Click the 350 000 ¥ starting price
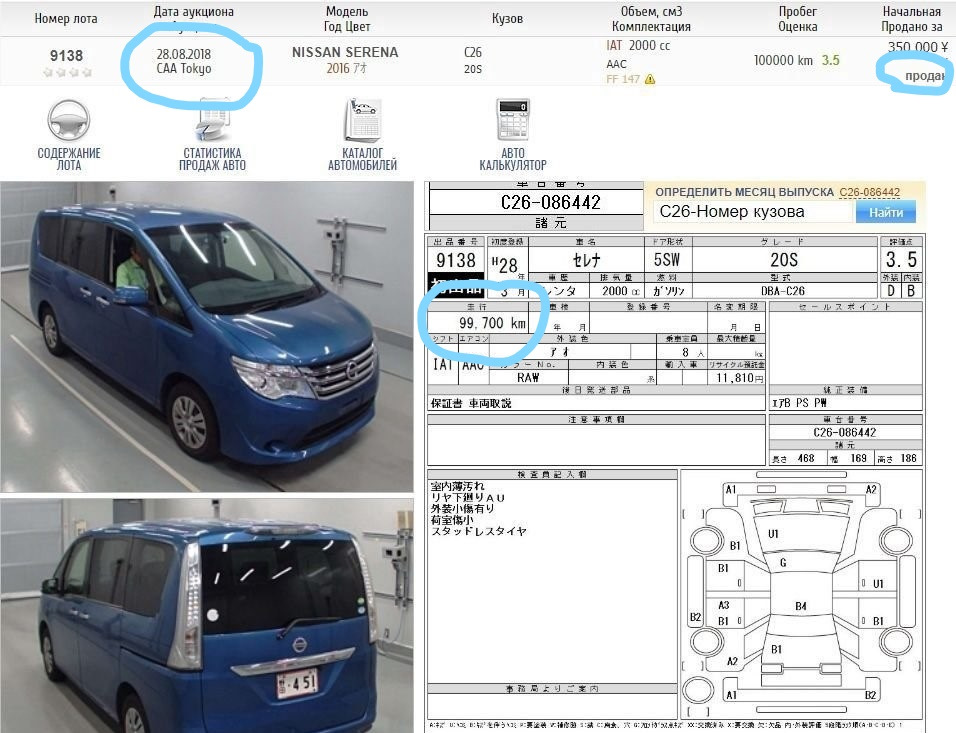The image size is (956, 733). (918, 48)
